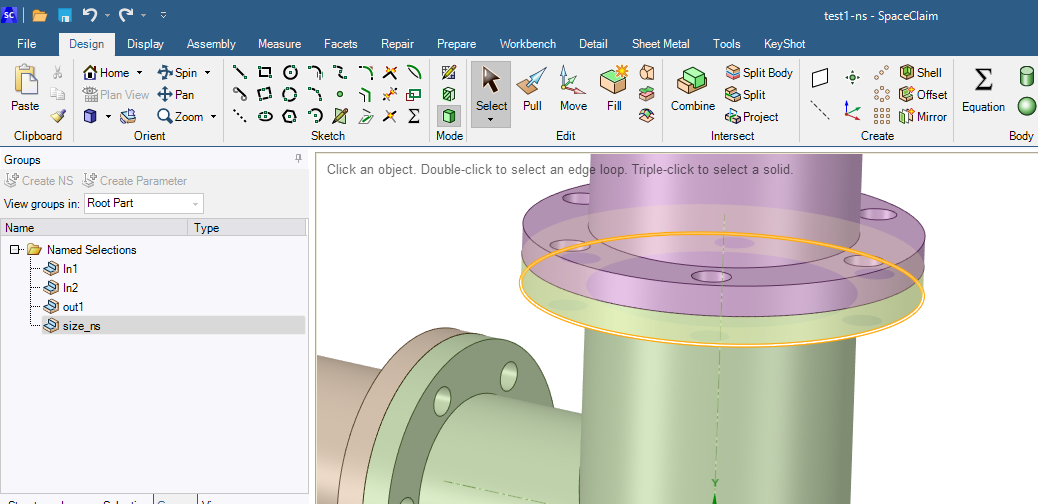Click the Pull tool
This screenshot has width=1038, height=504.
click(x=532, y=89)
